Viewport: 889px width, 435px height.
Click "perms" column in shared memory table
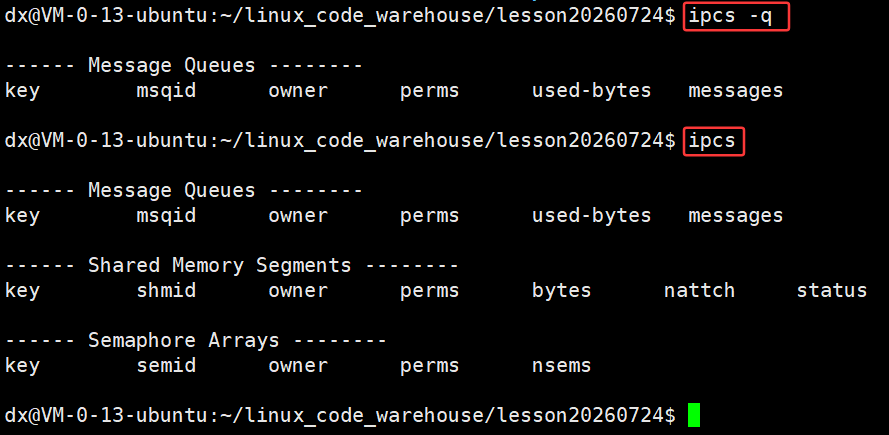tap(430, 291)
